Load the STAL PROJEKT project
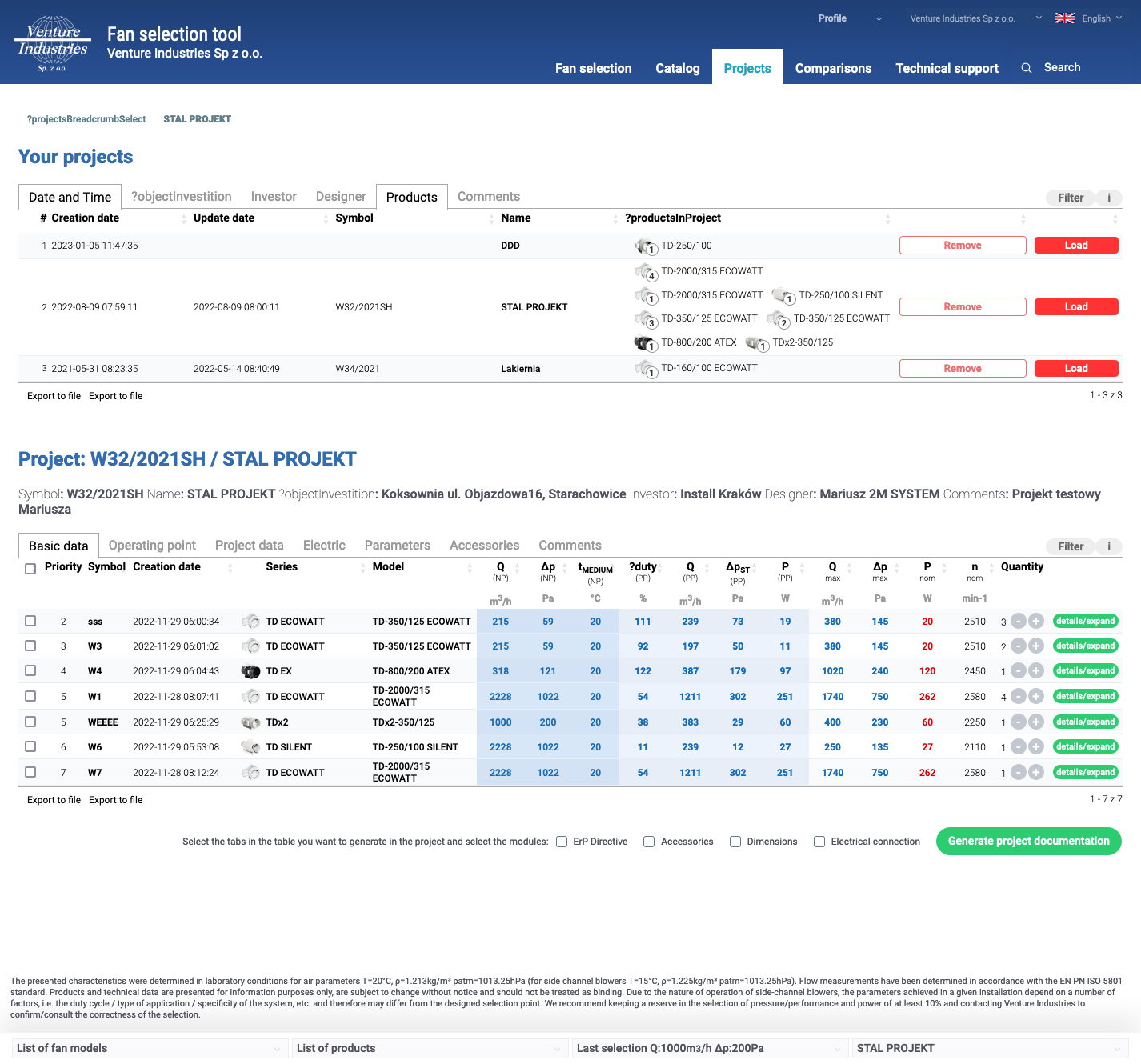This screenshot has height=1064, width=1141. point(1076,307)
